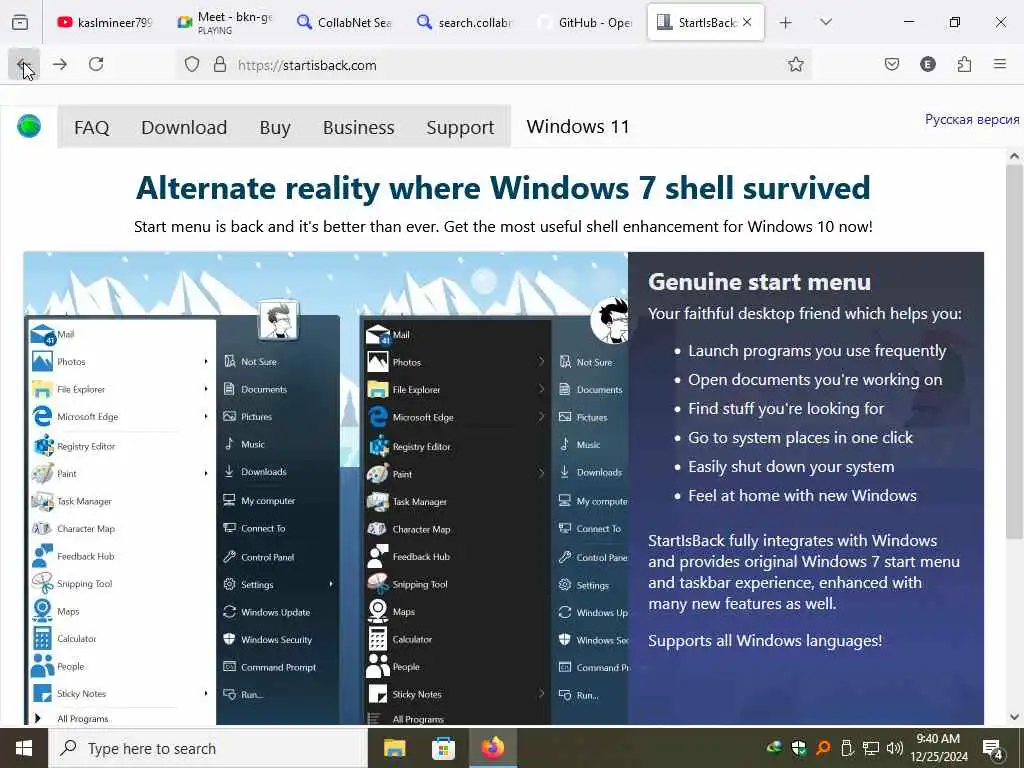The height and width of the screenshot is (768, 1024).
Task: Open the FAQ page
Action: click(x=91, y=127)
